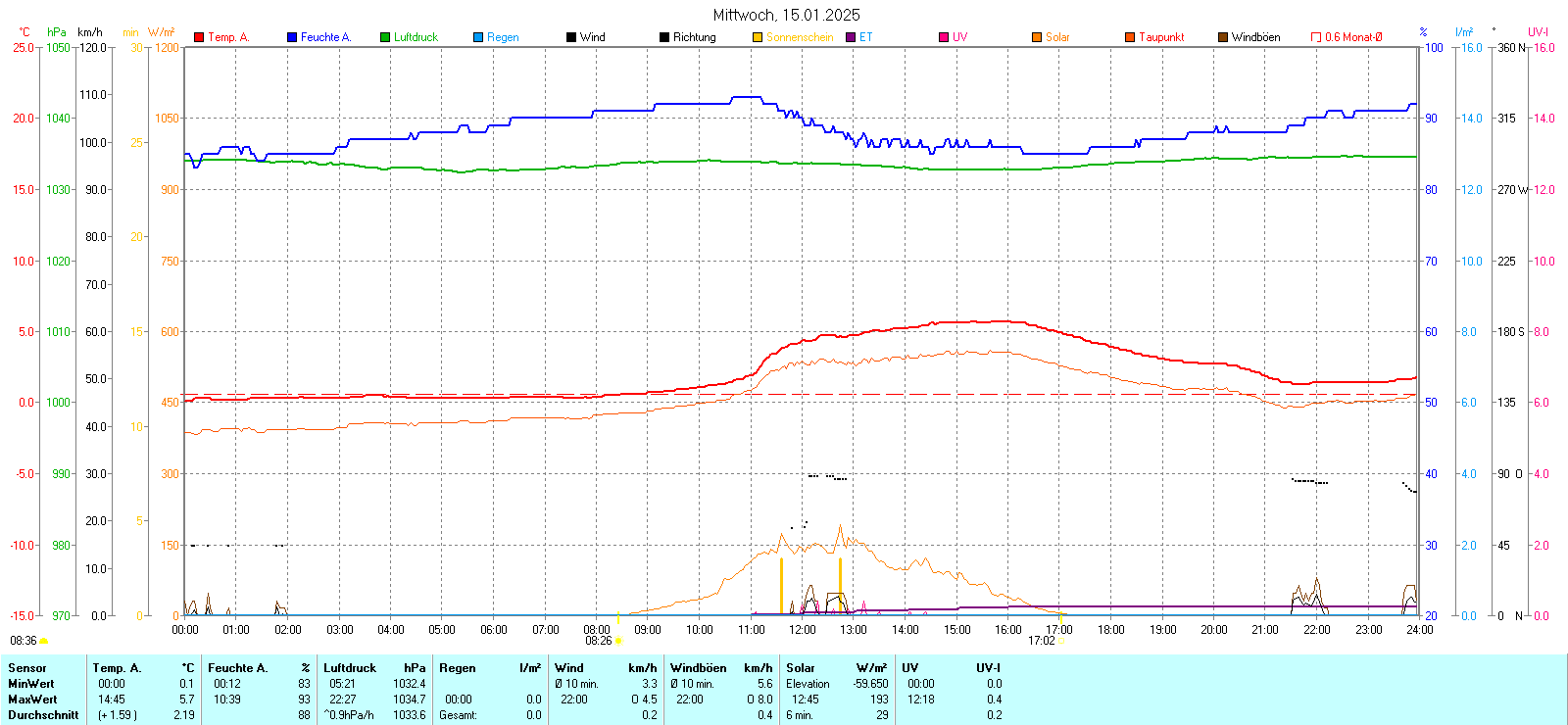The width and height of the screenshot is (1568, 725).
Task: Click the purple ET legend square
Action: 851,37
